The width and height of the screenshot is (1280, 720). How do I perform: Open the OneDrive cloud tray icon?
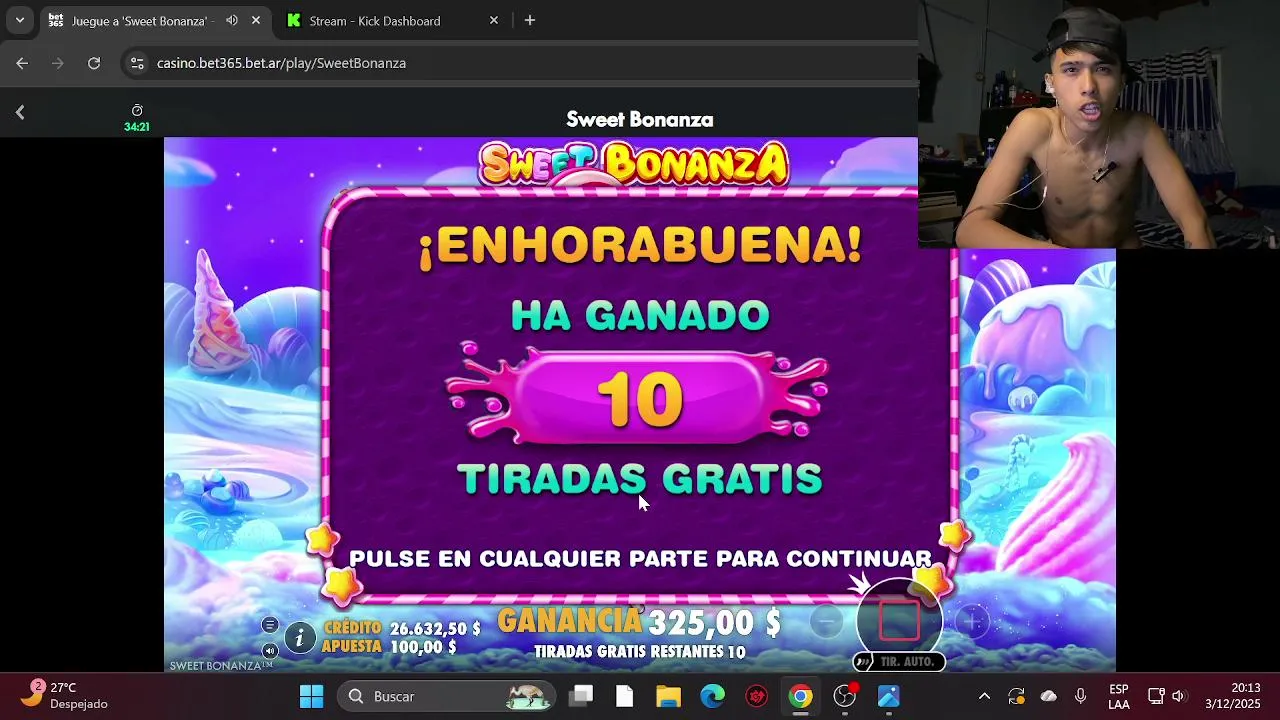1048,696
